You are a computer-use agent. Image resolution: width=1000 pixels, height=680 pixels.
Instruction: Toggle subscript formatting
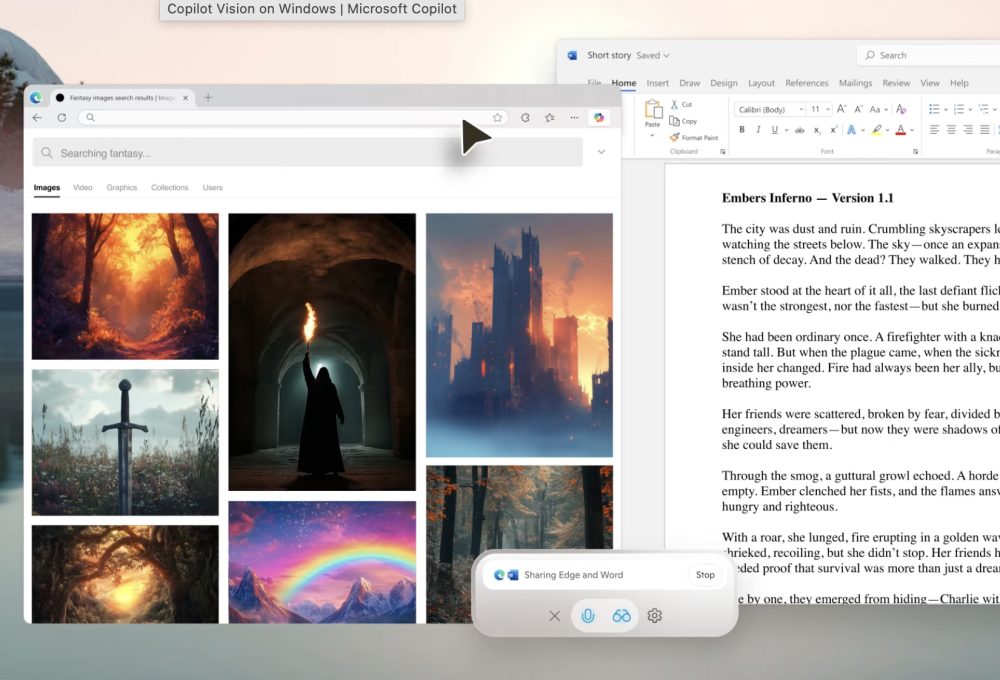pyautogui.click(x=817, y=130)
